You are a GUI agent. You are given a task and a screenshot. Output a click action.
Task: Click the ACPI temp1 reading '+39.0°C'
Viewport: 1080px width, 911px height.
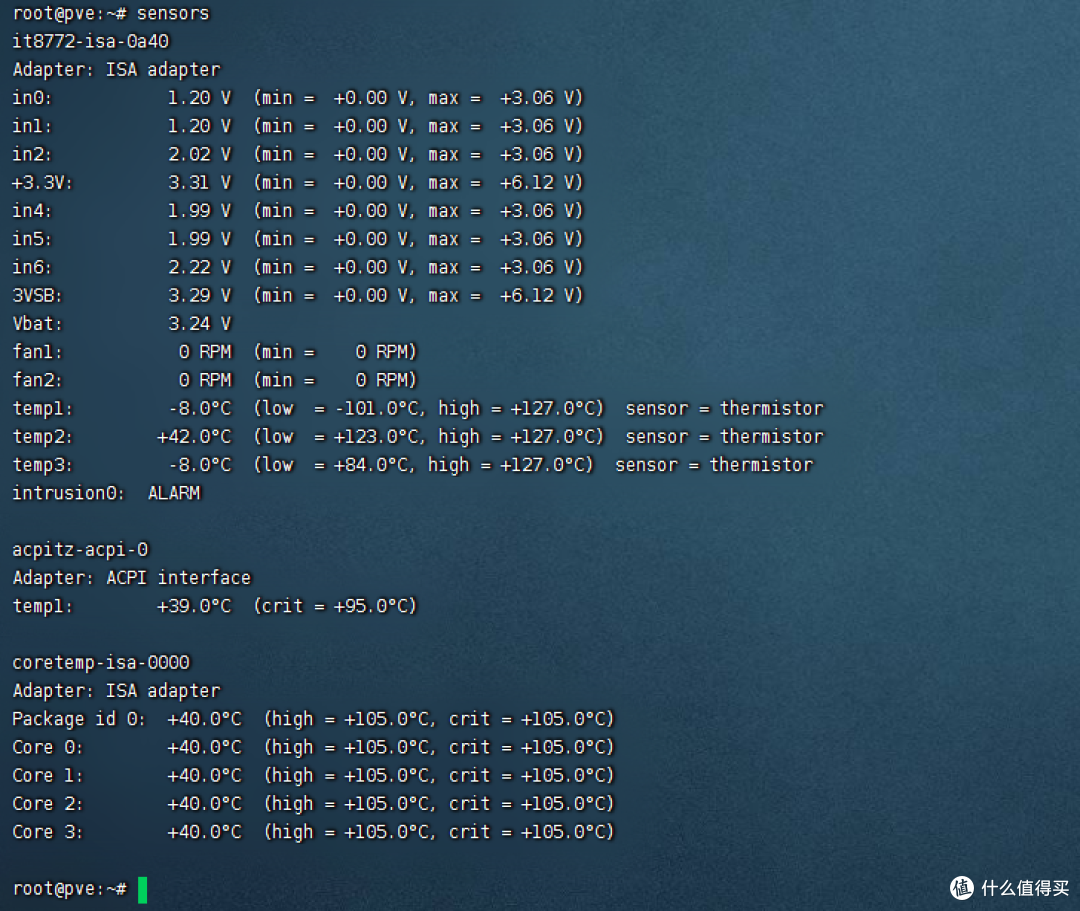[x=194, y=606]
